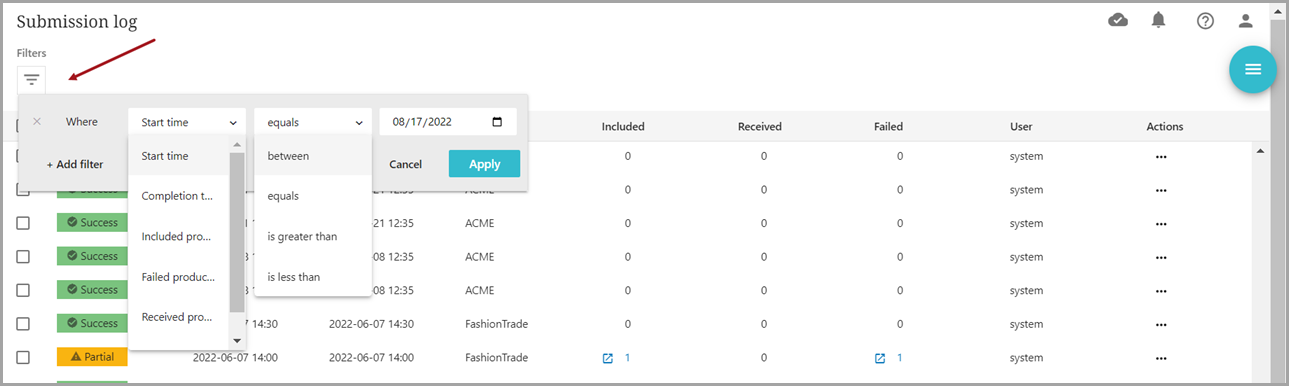1289x386 pixels.
Task: Click the Received column header
Action: click(760, 127)
